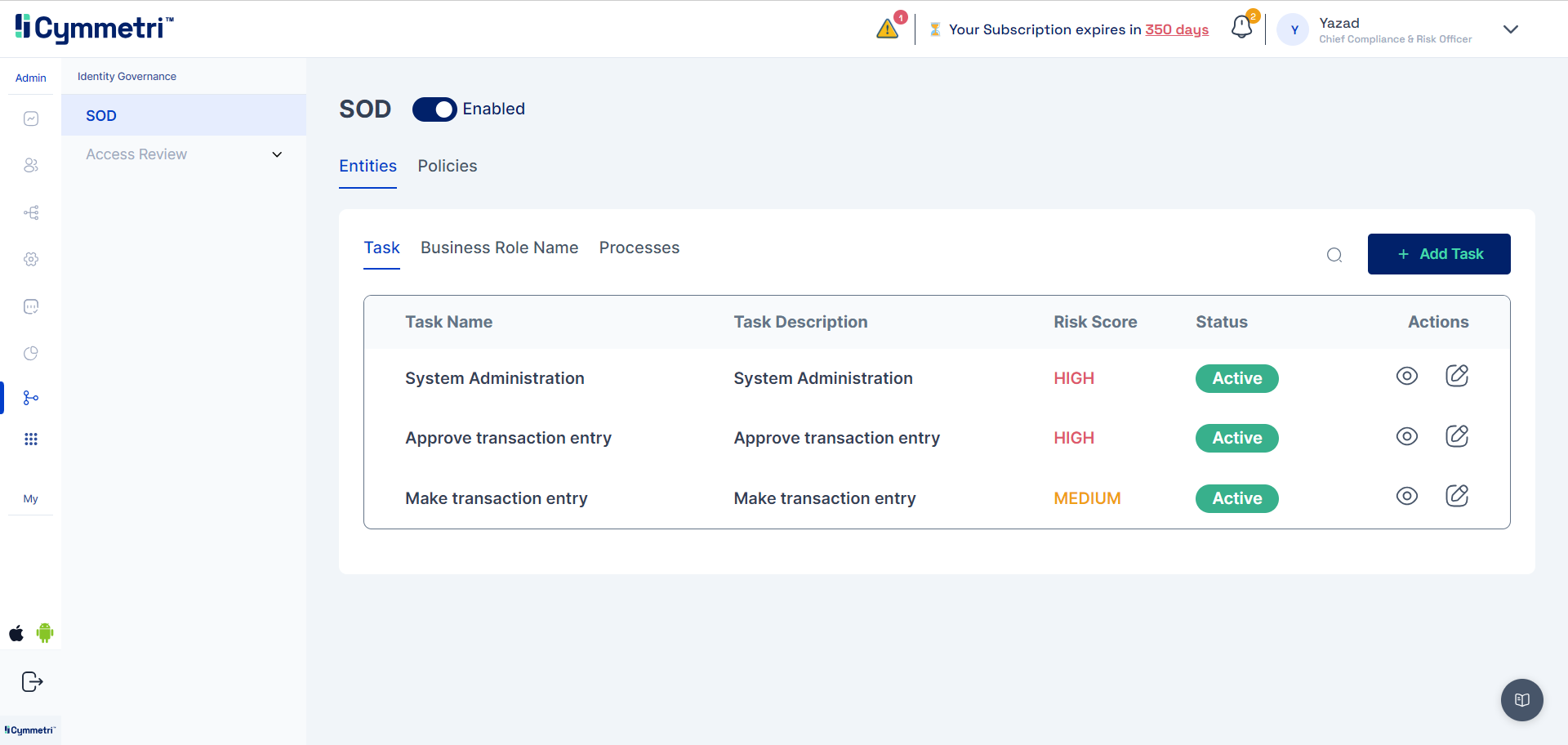Open the notifications bell icon
Screen dimensions: 1568x745
pyautogui.click(x=1241, y=28)
